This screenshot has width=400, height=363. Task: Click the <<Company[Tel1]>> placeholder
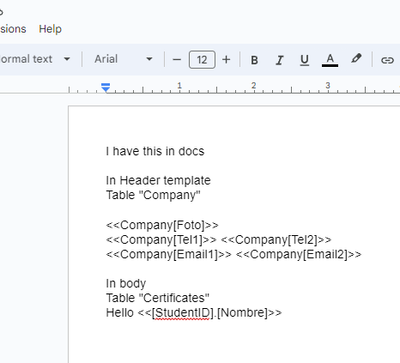tap(161, 240)
